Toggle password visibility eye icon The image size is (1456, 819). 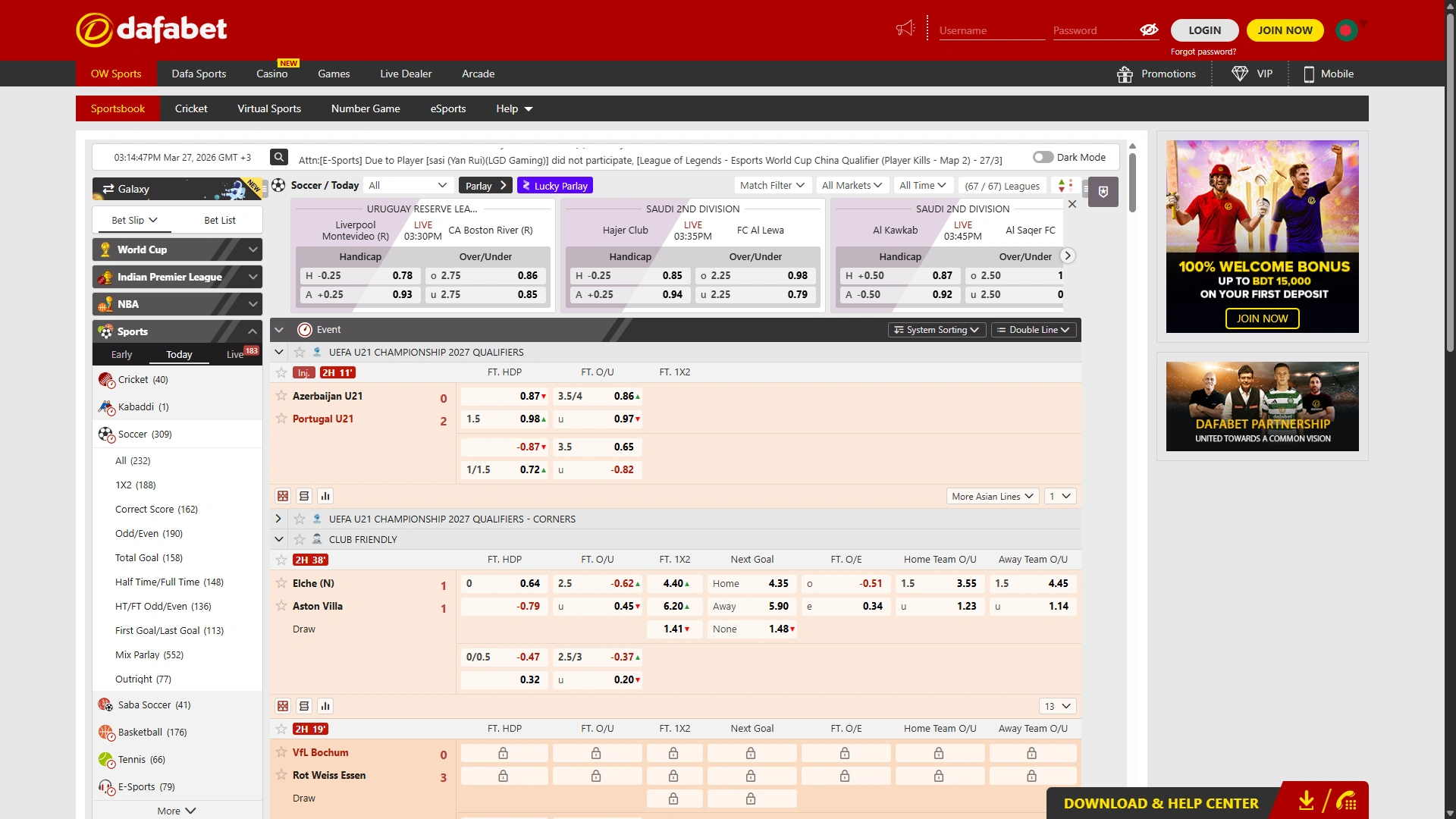[x=1149, y=30]
